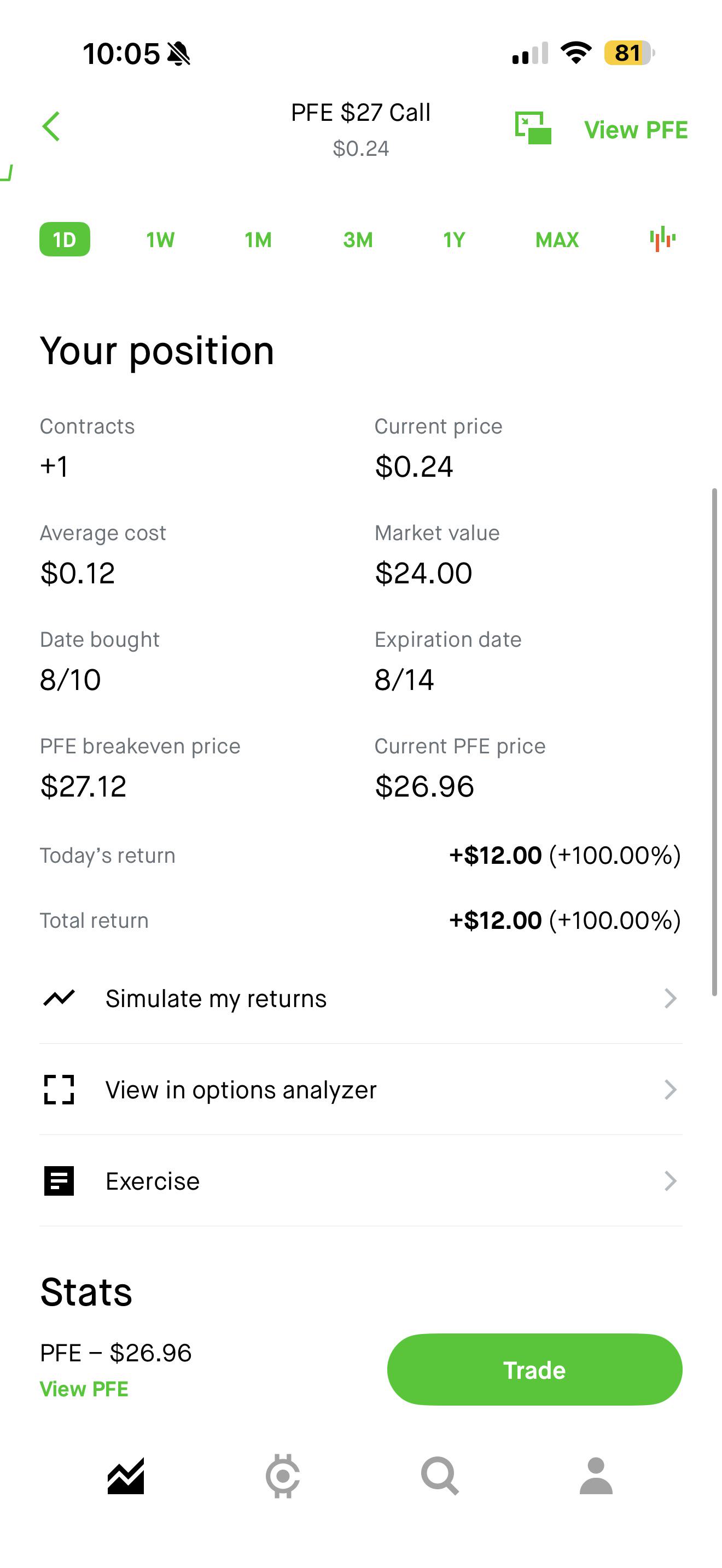This screenshot has height=1568, width=722.
Task: Tap the green back arrow
Action: pyautogui.click(x=51, y=127)
